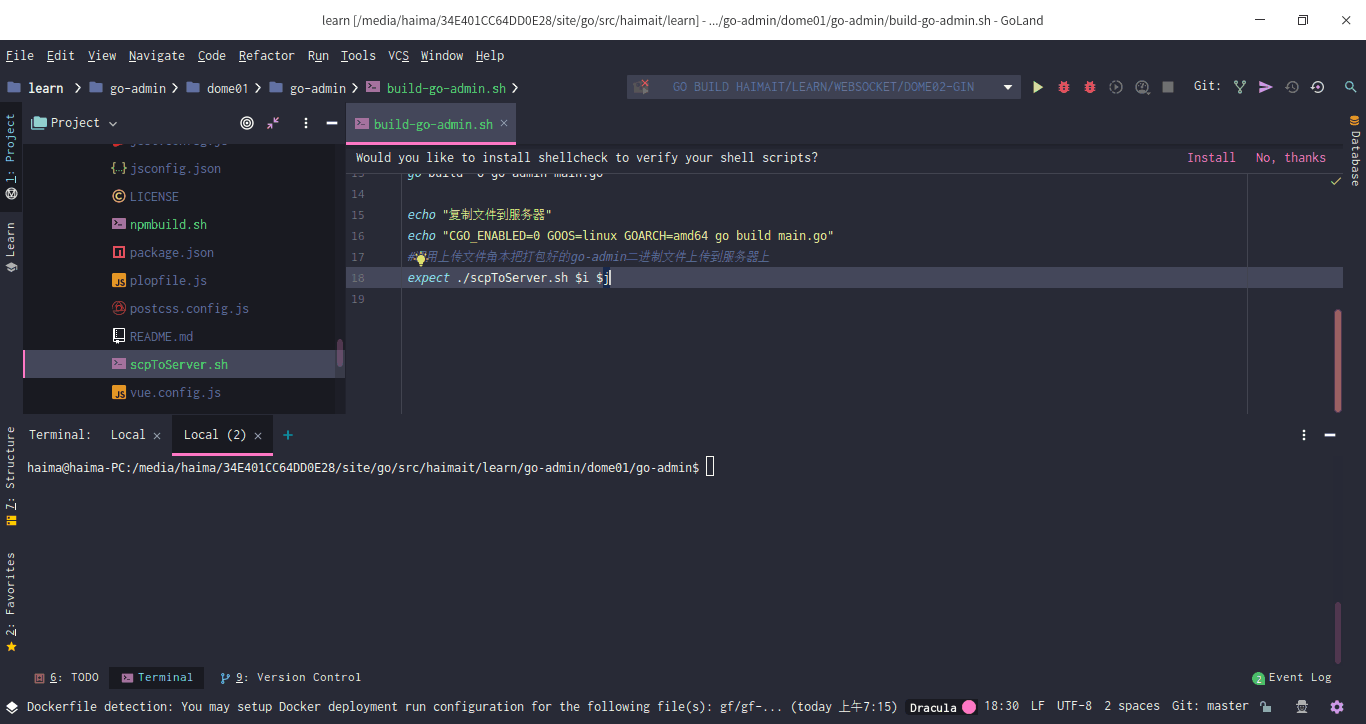Image resolution: width=1366 pixels, height=724 pixels.
Task: Add a new terminal tab with plus
Action: click(288, 435)
